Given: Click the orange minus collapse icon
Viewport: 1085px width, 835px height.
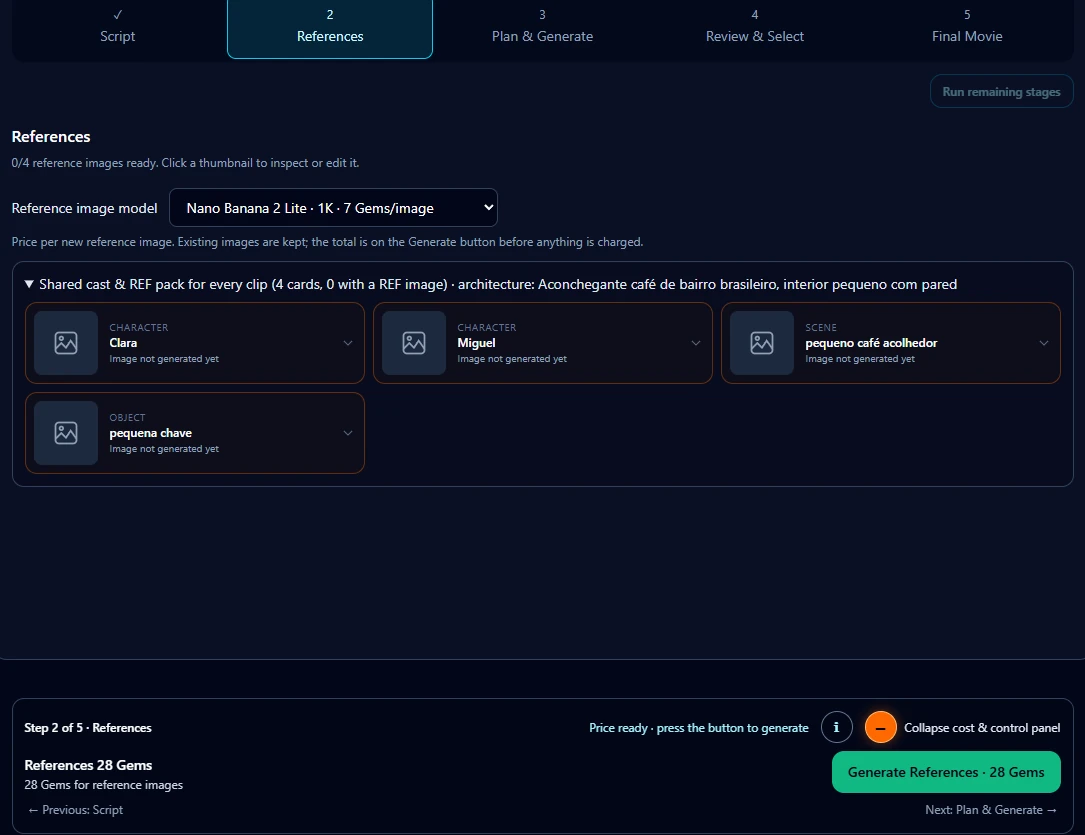Looking at the screenshot, I should coord(881,727).
